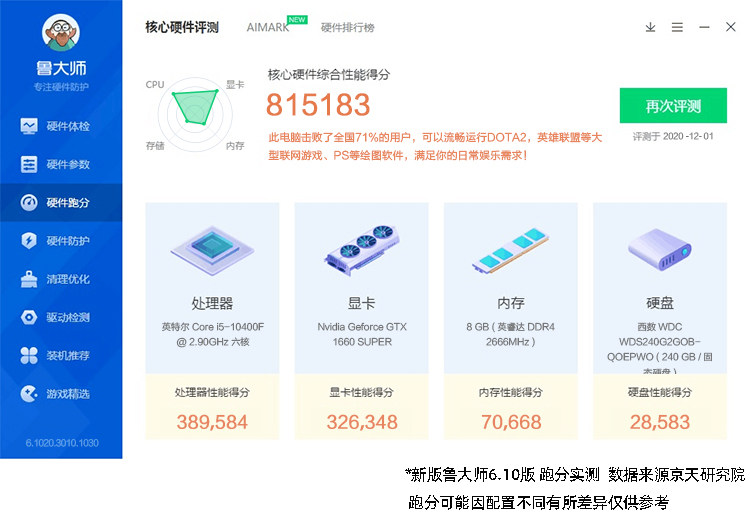The image size is (750, 515).
Task: Click the 游戏精选 pac-man icon
Action: 29,394
